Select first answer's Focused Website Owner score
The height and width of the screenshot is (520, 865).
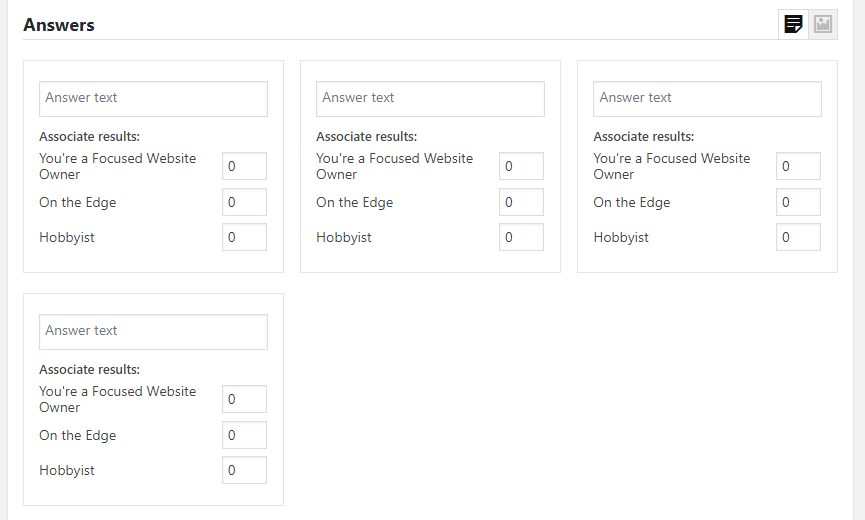244,166
